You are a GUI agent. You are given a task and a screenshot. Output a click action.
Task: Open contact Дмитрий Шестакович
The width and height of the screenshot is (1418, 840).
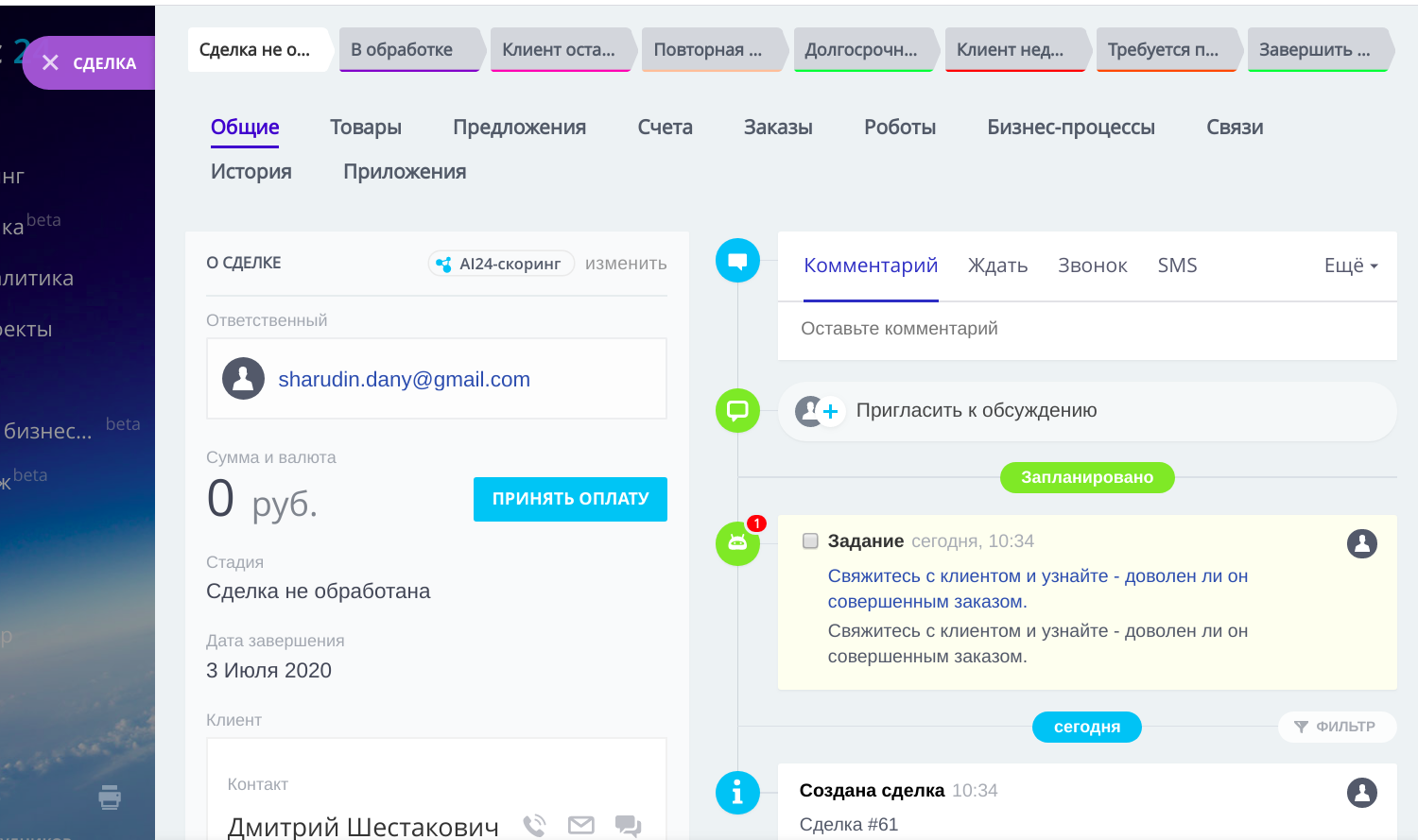pos(363,827)
